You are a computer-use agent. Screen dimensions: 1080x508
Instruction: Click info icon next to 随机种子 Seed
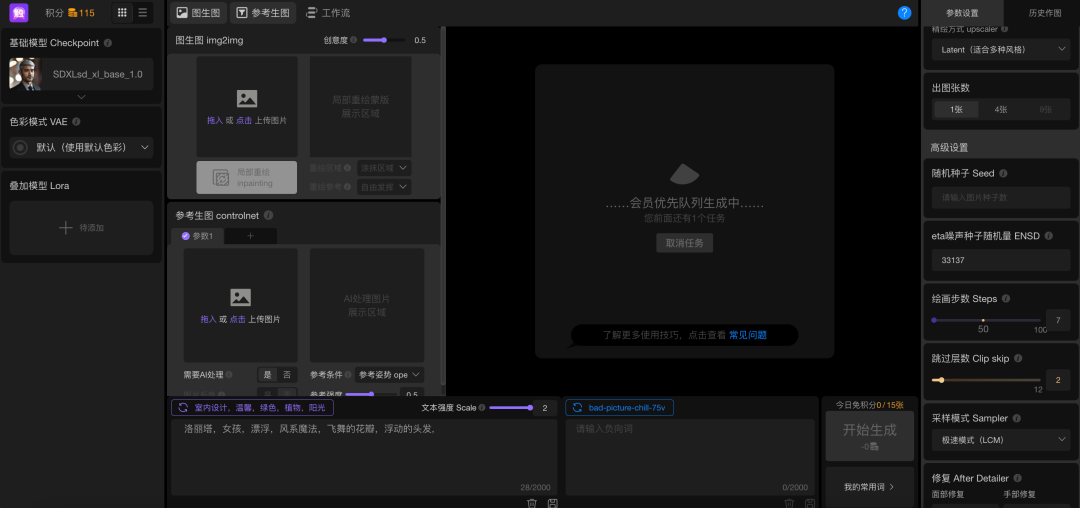tap(1003, 173)
